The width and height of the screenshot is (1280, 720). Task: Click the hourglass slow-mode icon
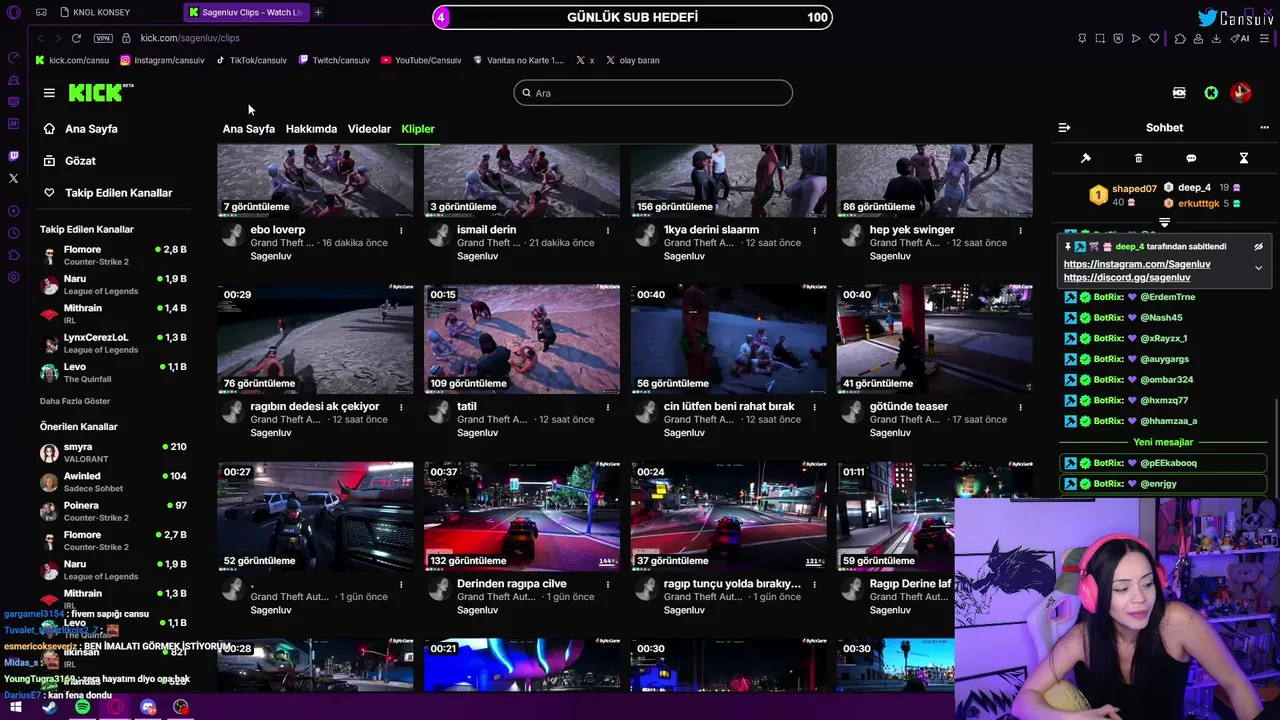[1244, 158]
